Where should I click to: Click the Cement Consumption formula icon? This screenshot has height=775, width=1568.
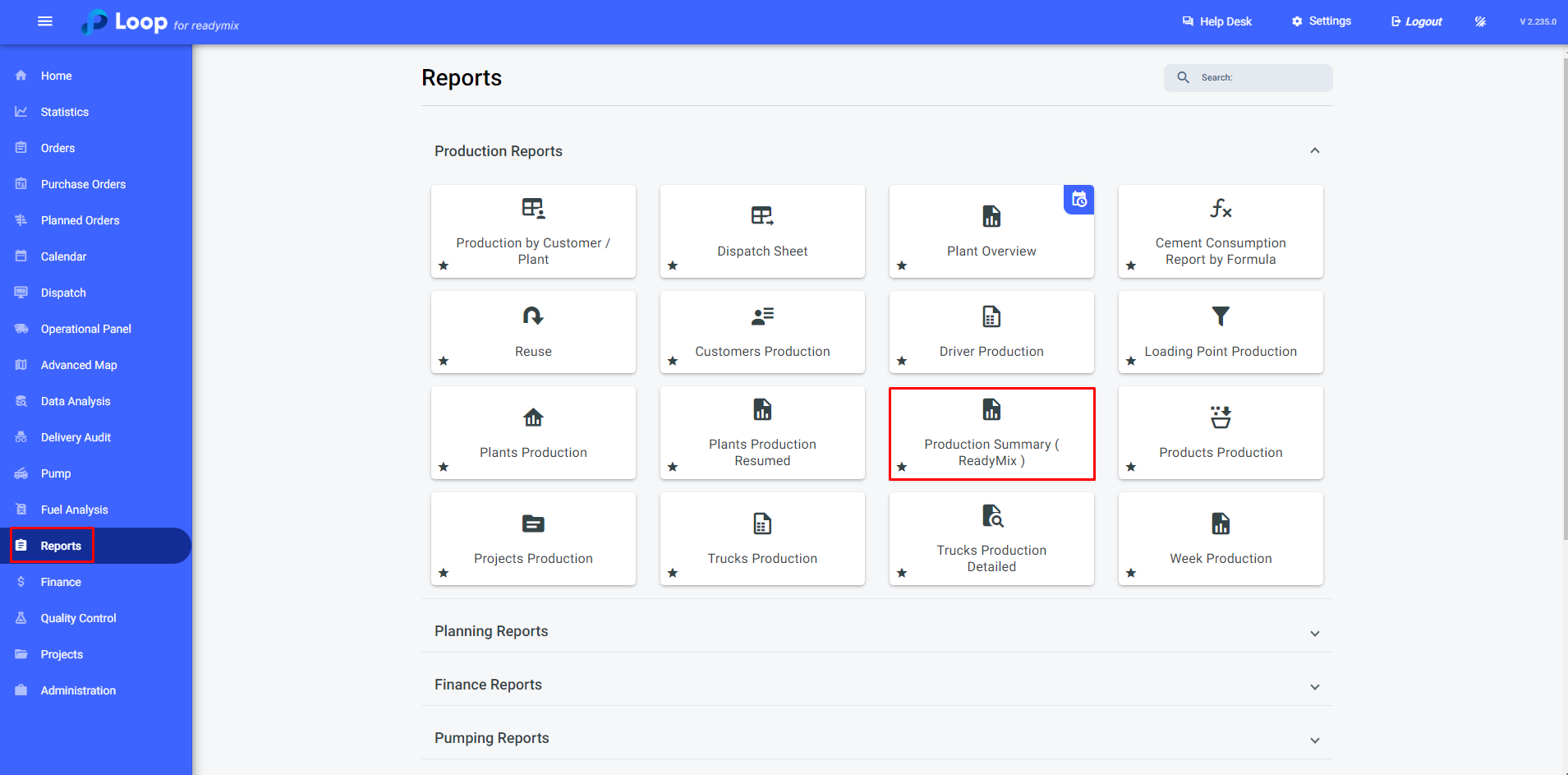1221,209
